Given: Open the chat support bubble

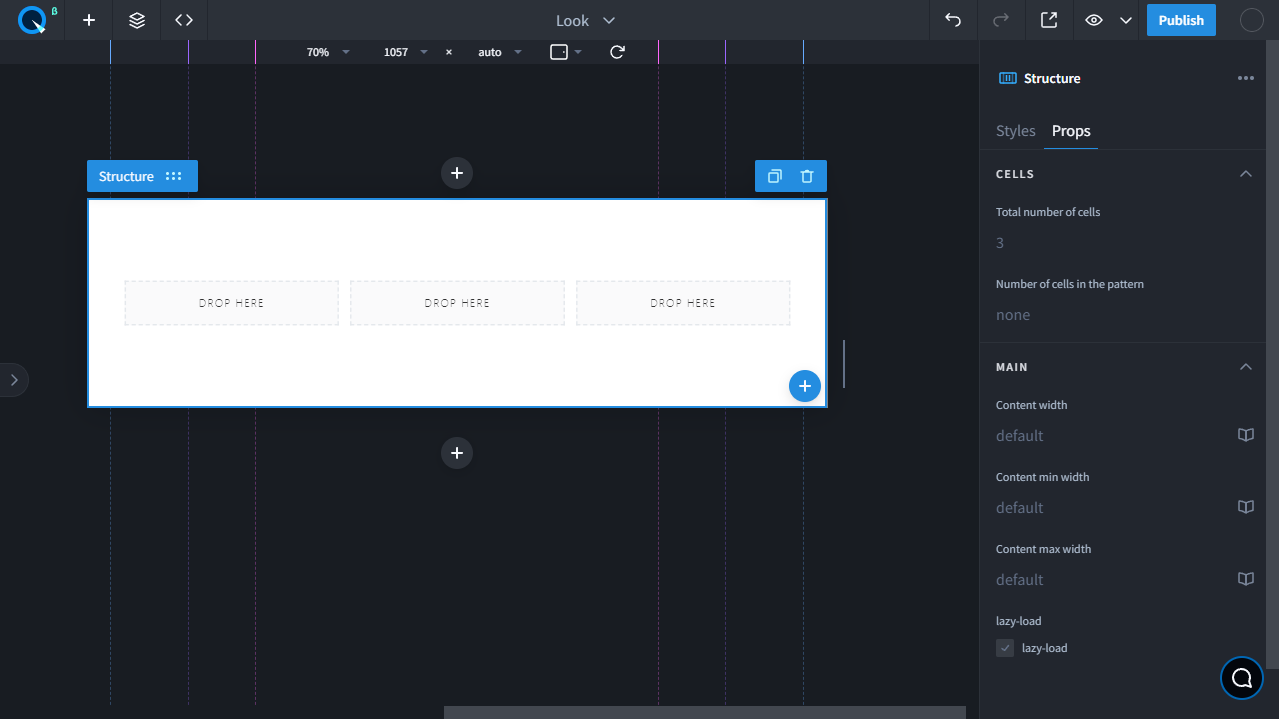Looking at the screenshot, I should click(x=1242, y=678).
